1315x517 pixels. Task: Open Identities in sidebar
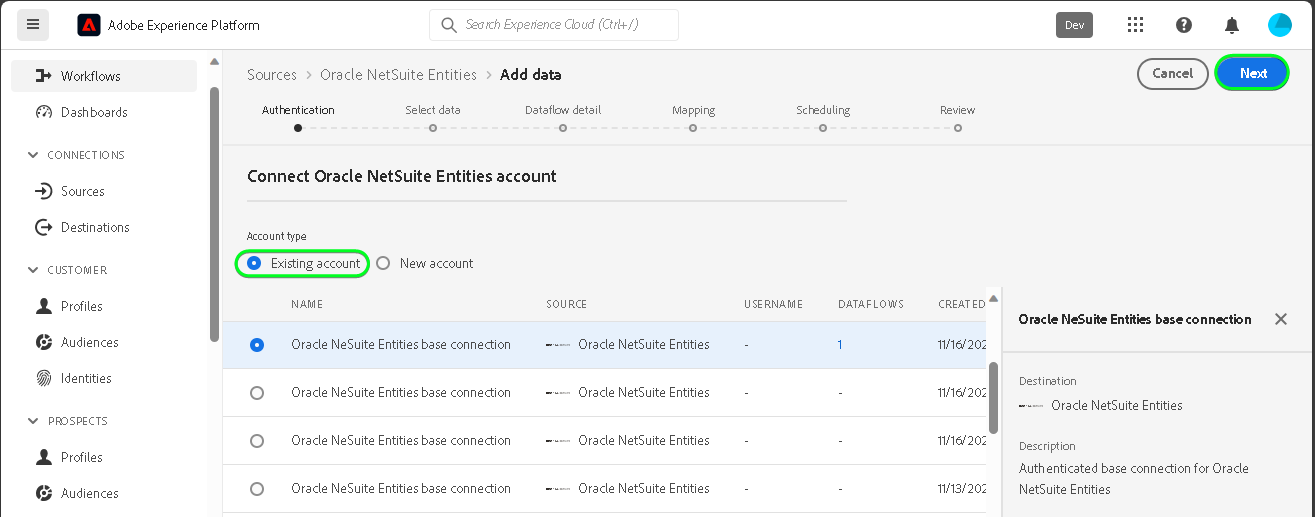(86, 378)
